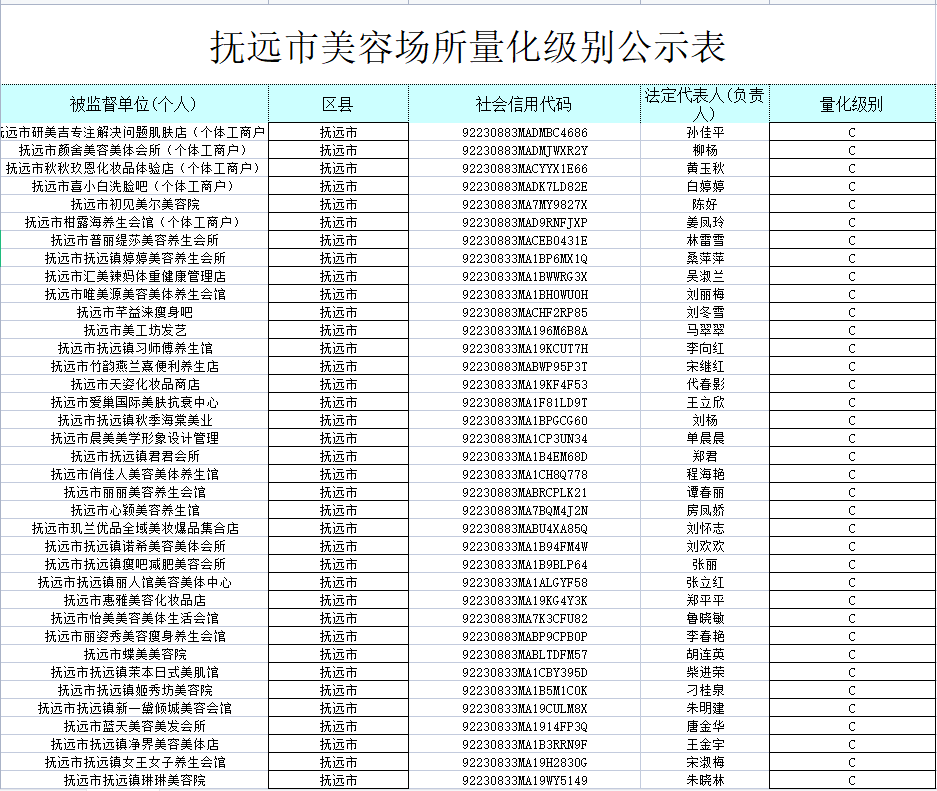
Task: Select the name 房凤娇
Action: coord(705,510)
